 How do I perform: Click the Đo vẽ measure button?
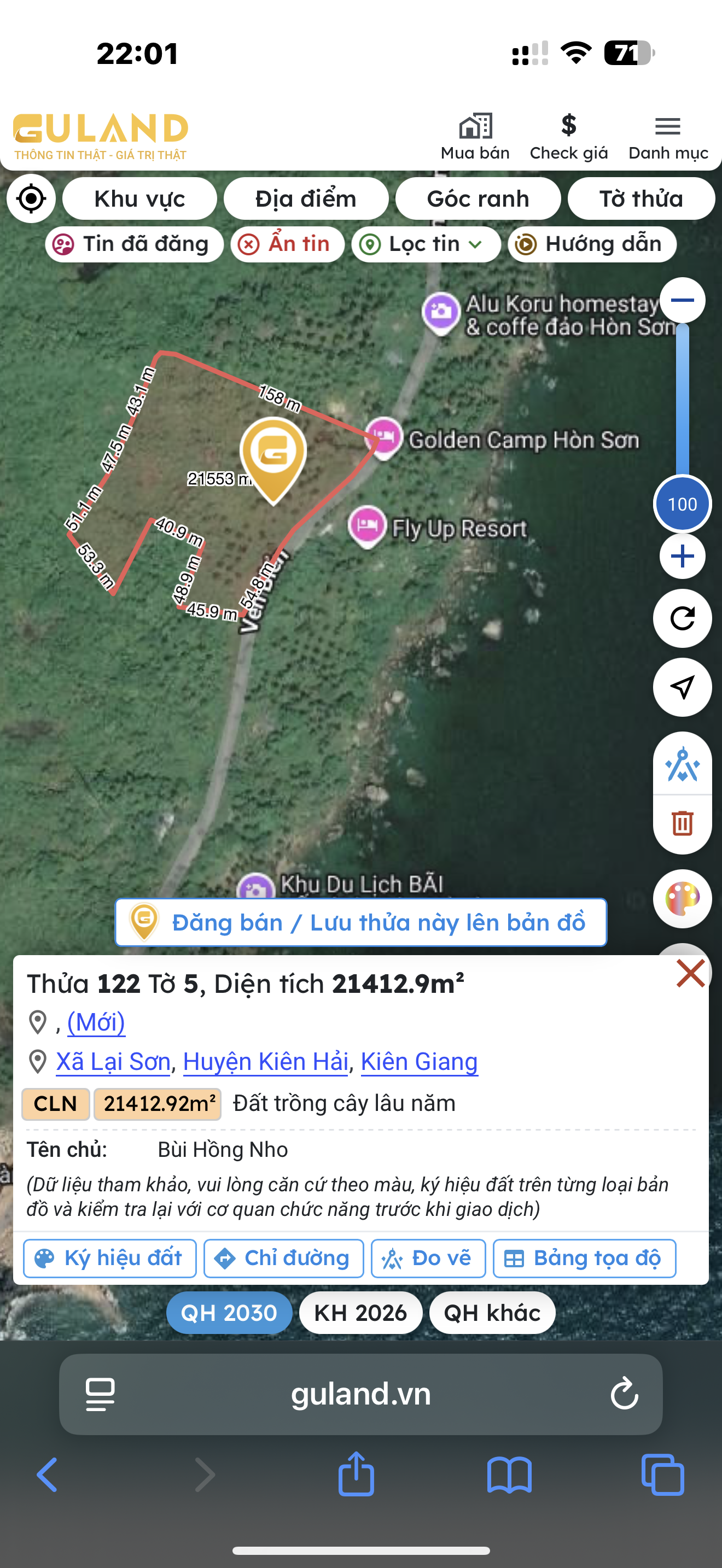pyautogui.click(x=429, y=1258)
